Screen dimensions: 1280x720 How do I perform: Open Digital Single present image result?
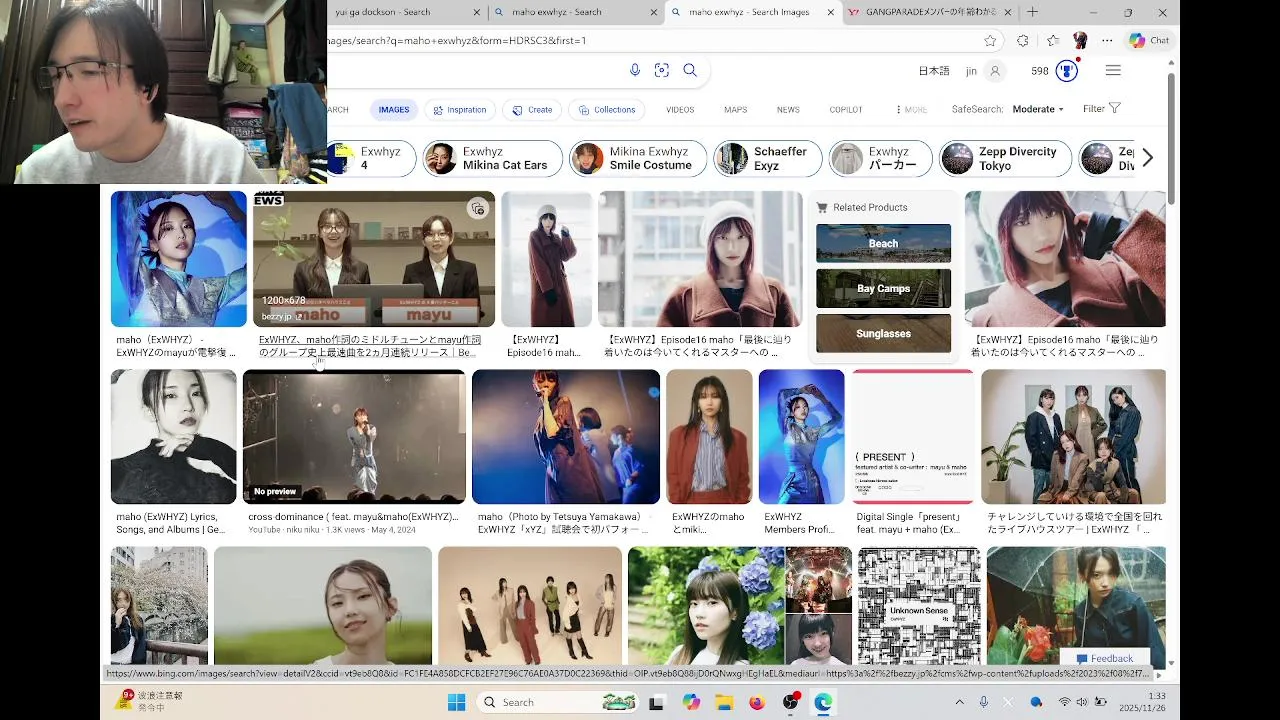coord(913,436)
